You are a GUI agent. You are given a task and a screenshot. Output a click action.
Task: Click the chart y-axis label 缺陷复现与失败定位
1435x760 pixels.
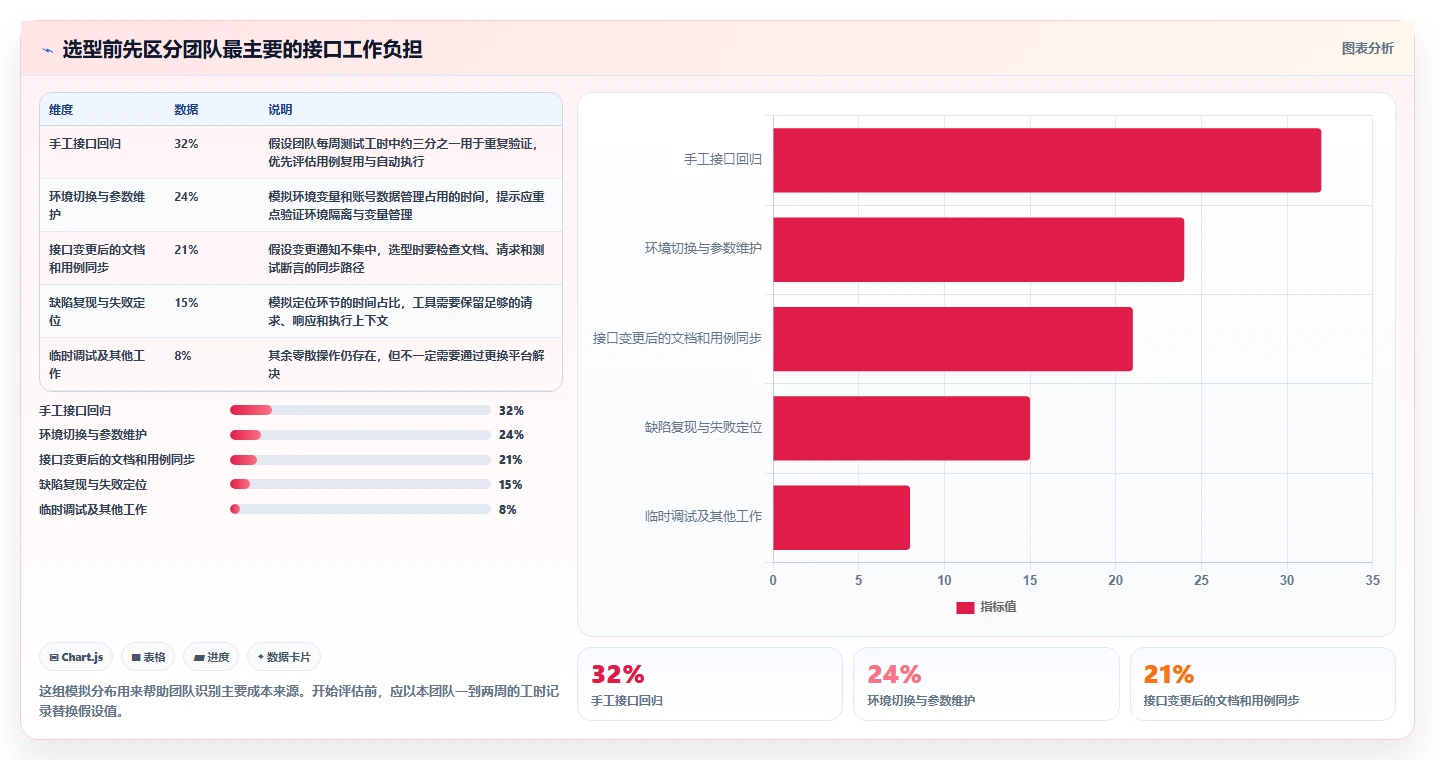tap(703, 427)
